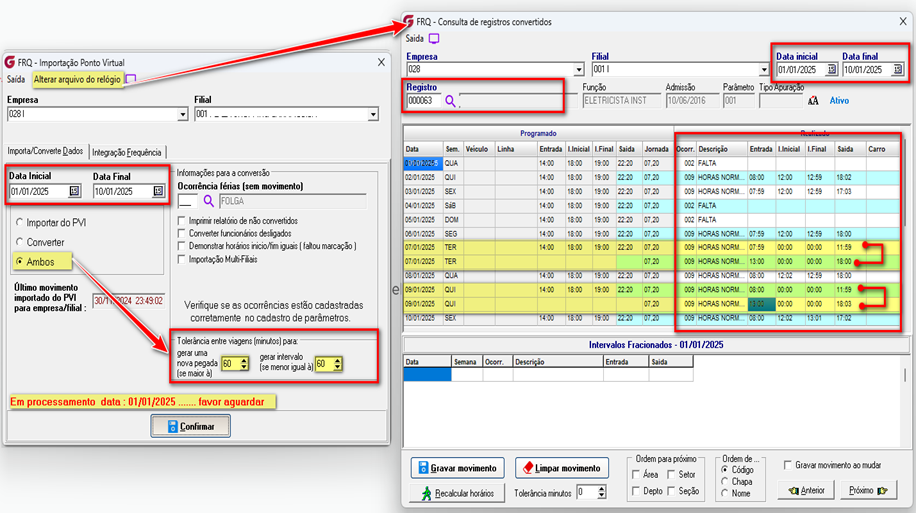The height and width of the screenshot is (513, 916).
Task: Select the 02/01/2025 QUI table row
Action: pos(651,178)
